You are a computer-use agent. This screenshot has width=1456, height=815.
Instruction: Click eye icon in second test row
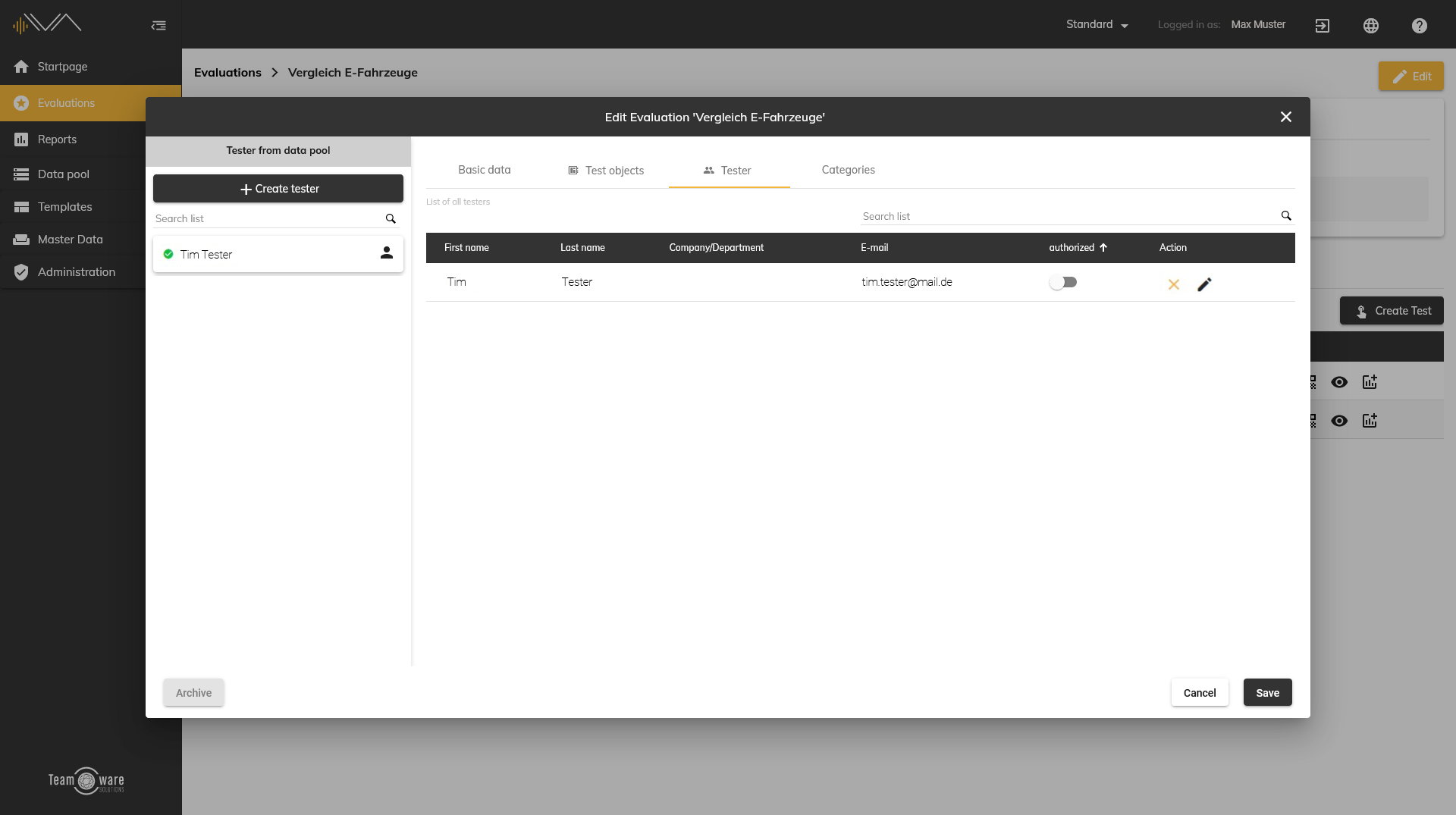1339,421
